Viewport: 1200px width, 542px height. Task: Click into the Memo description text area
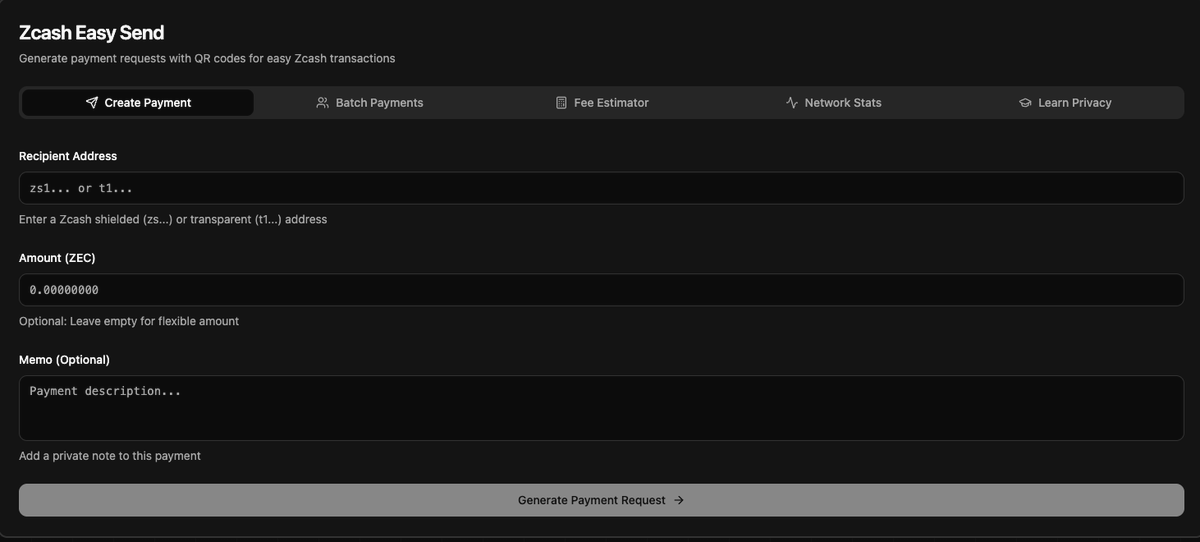point(601,408)
